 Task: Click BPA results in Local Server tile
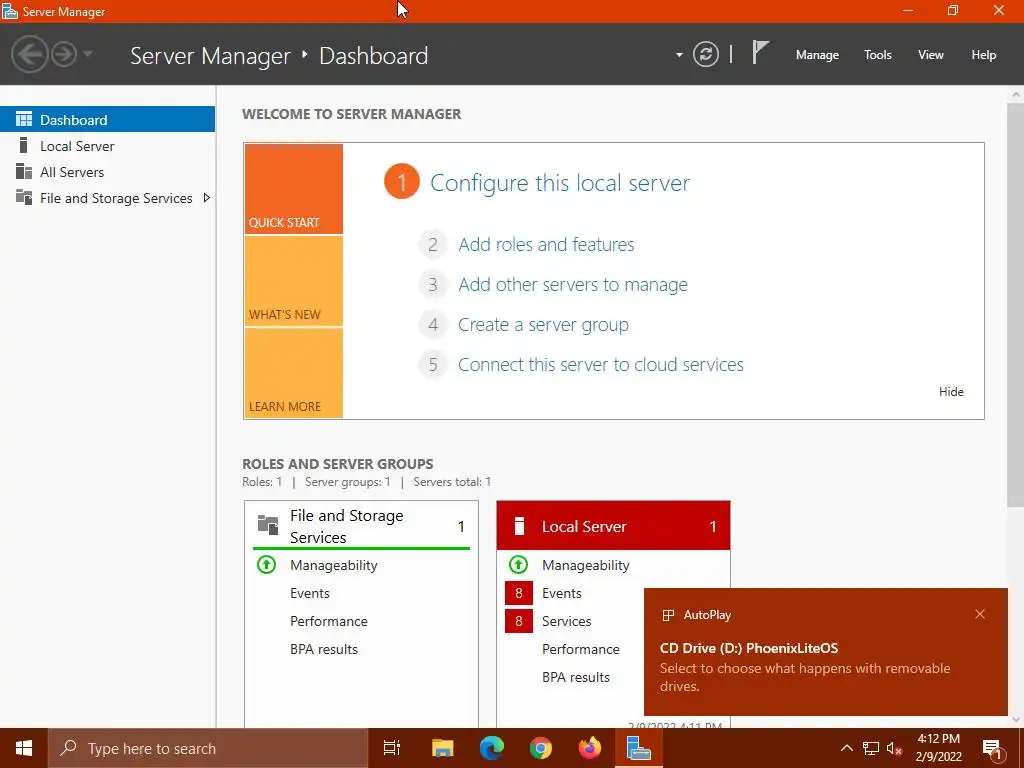click(575, 678)
